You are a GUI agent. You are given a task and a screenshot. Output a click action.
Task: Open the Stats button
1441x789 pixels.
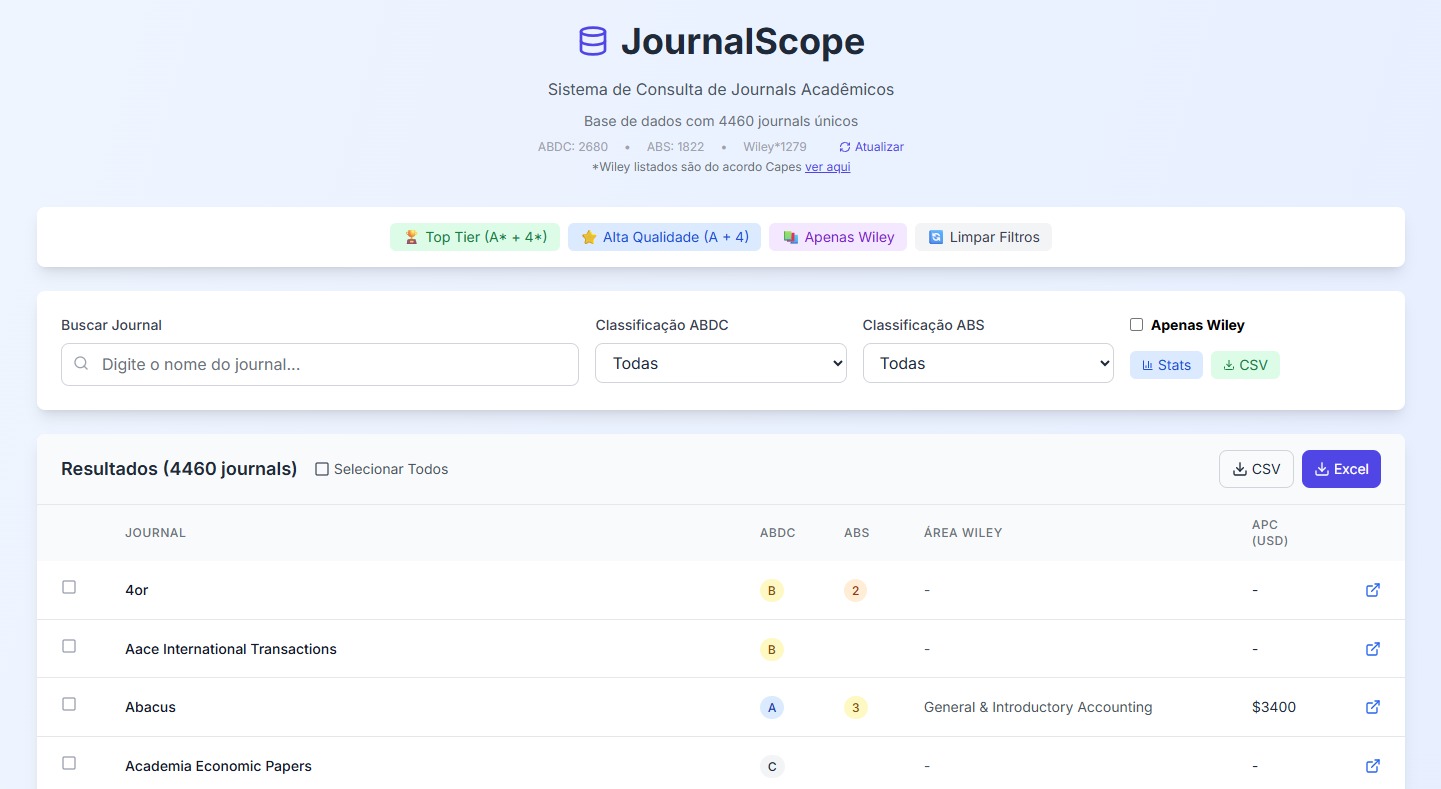[1166, 365]
